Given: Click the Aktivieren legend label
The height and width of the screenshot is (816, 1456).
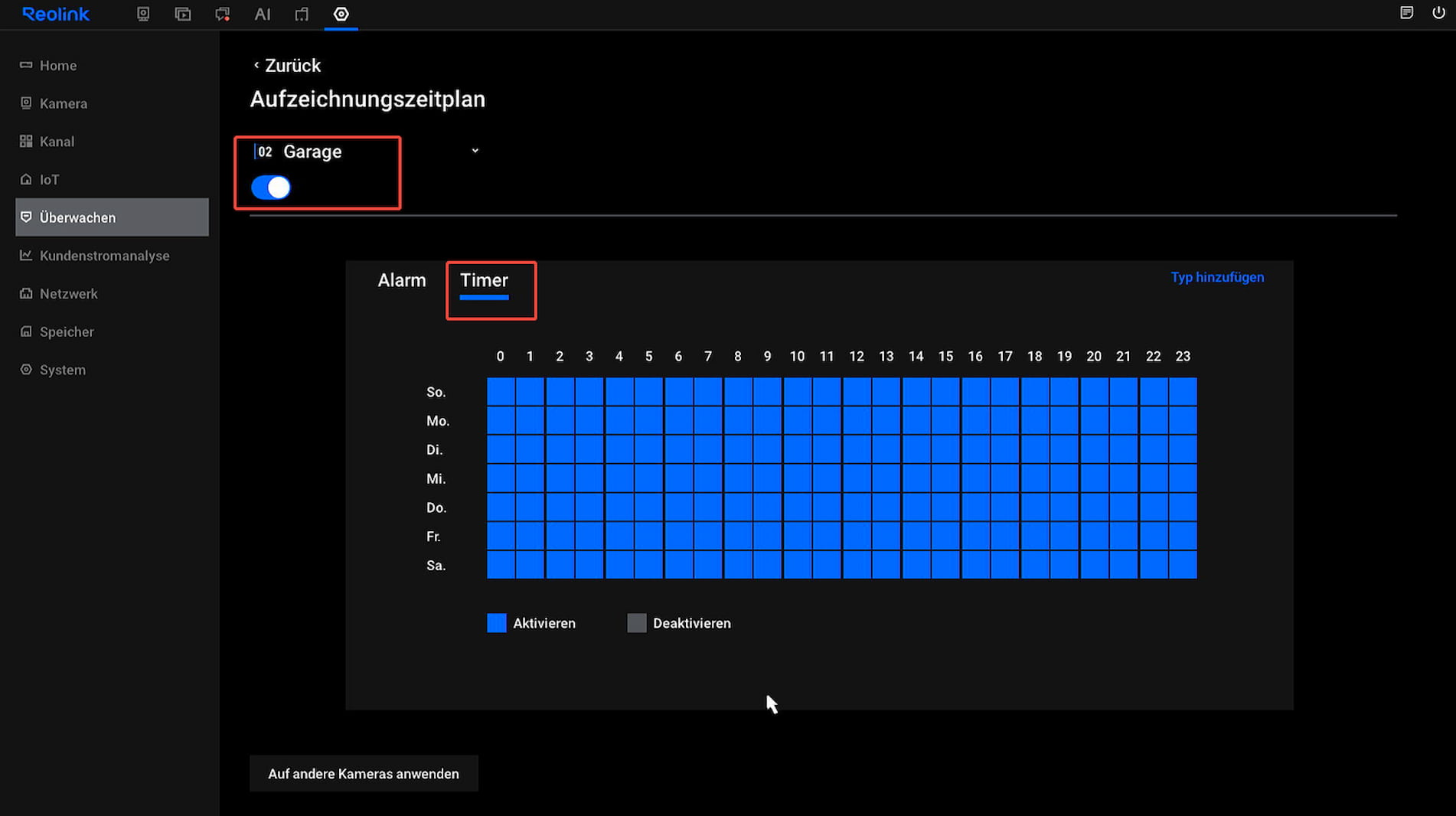Looking at the screenshot, I should click(544, 623).
